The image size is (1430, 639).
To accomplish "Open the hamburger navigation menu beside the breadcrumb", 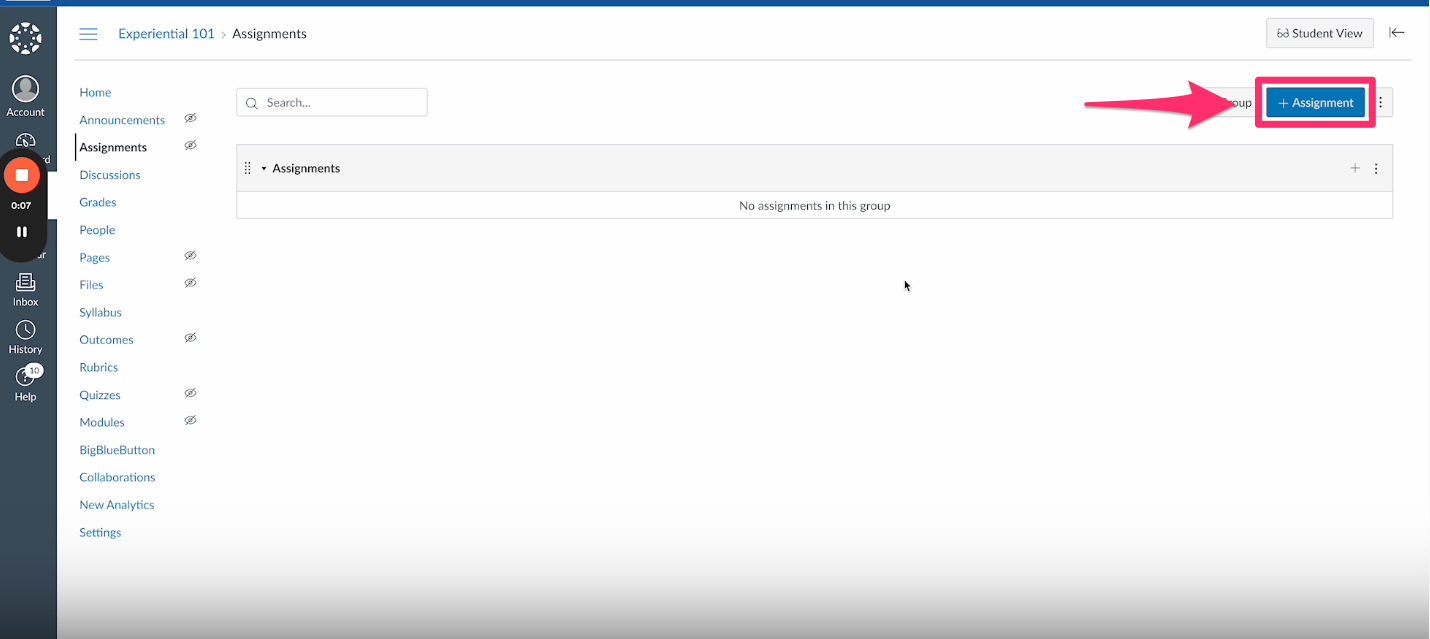I will coord(88,33).
